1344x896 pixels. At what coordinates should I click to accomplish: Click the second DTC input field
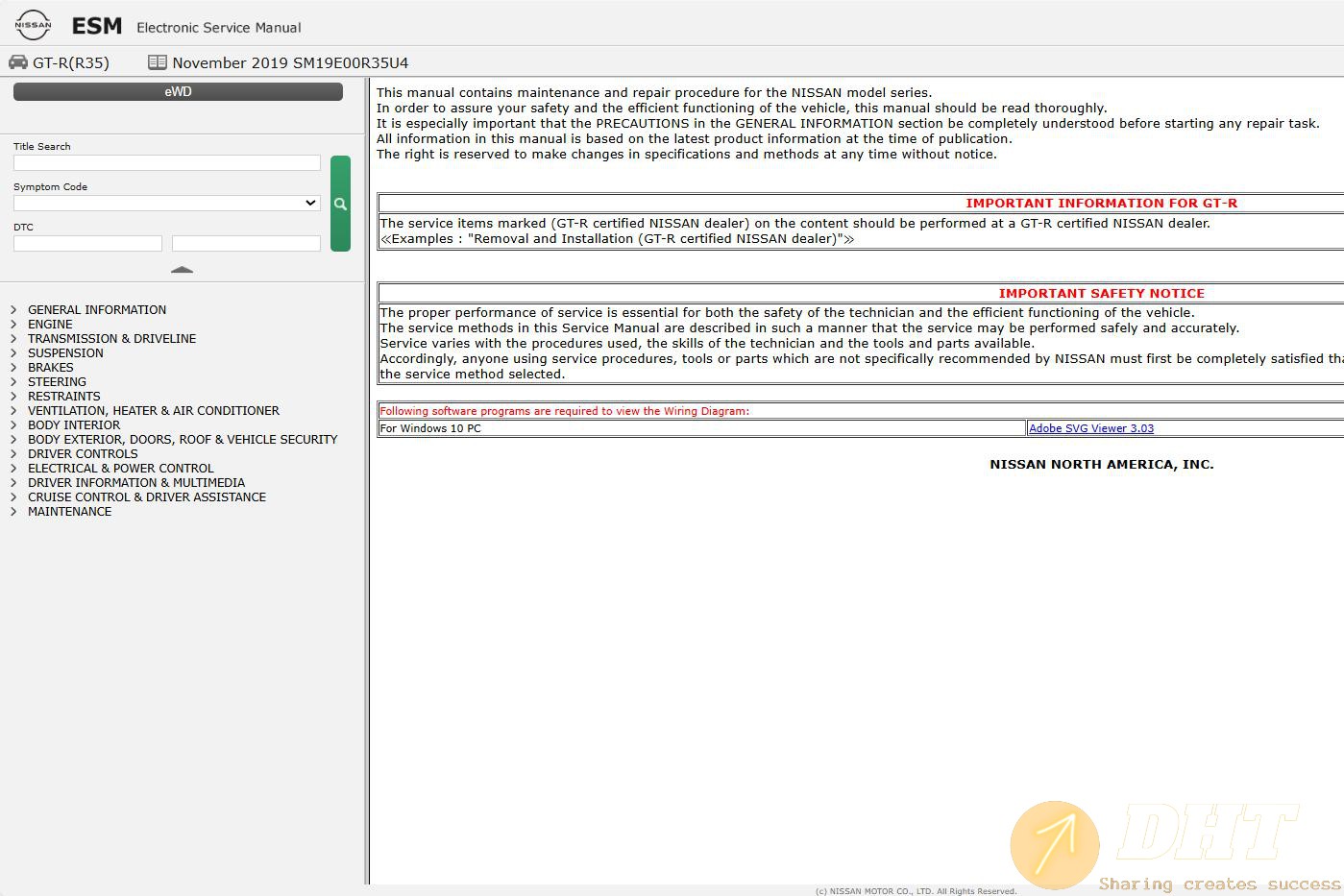246,244
